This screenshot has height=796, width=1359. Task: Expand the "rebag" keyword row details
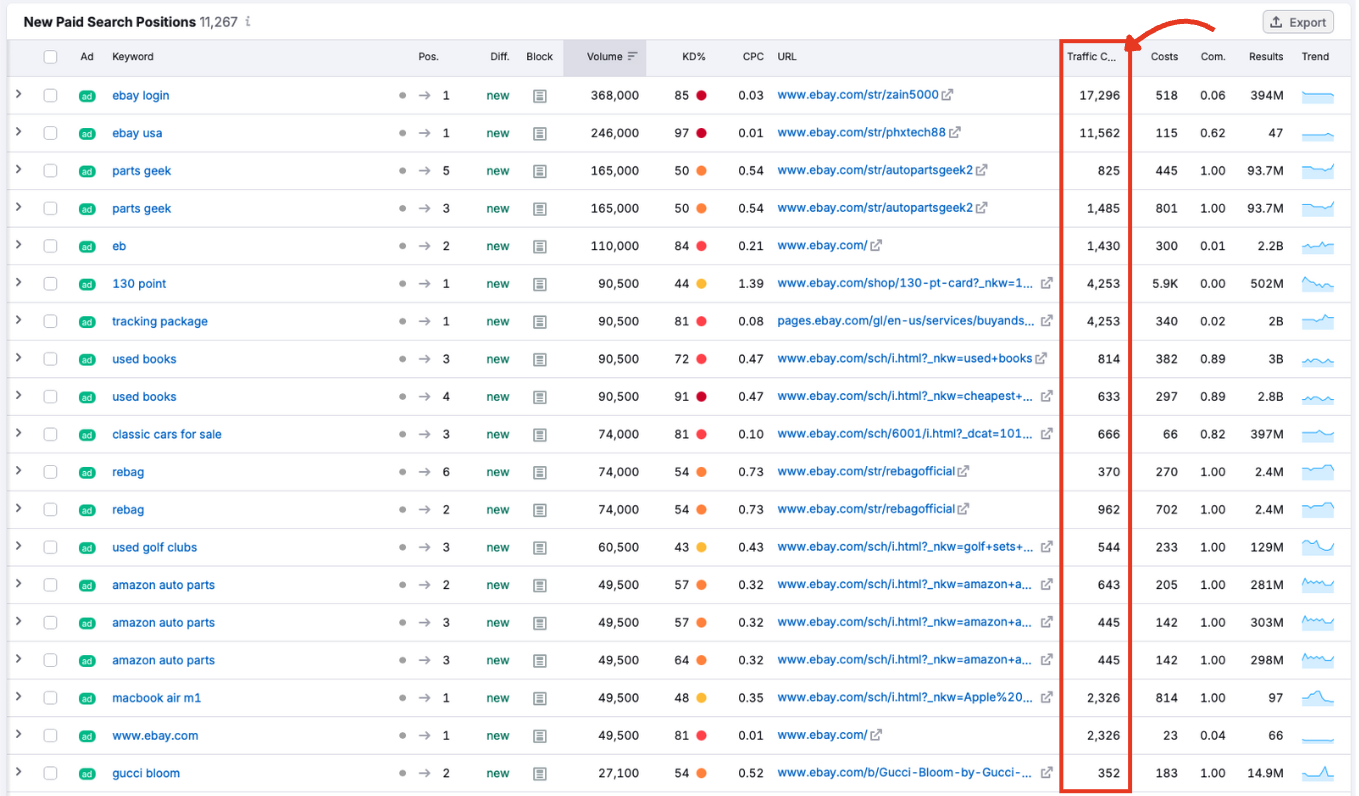(x=20, y=471)
